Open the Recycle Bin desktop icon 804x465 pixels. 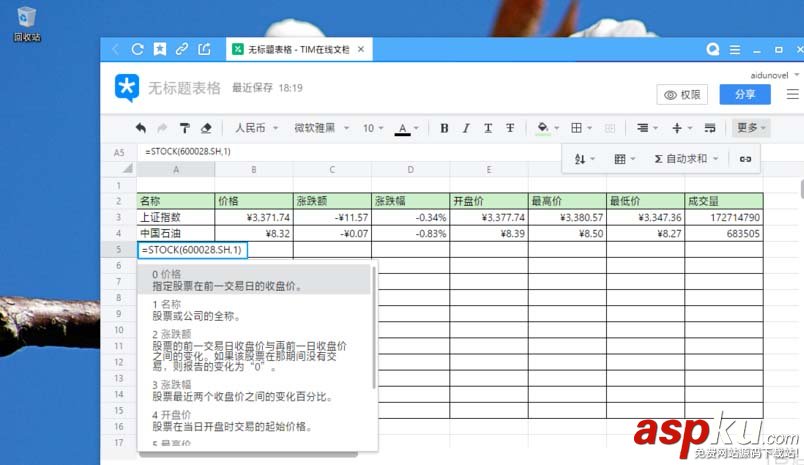point(27,24)
